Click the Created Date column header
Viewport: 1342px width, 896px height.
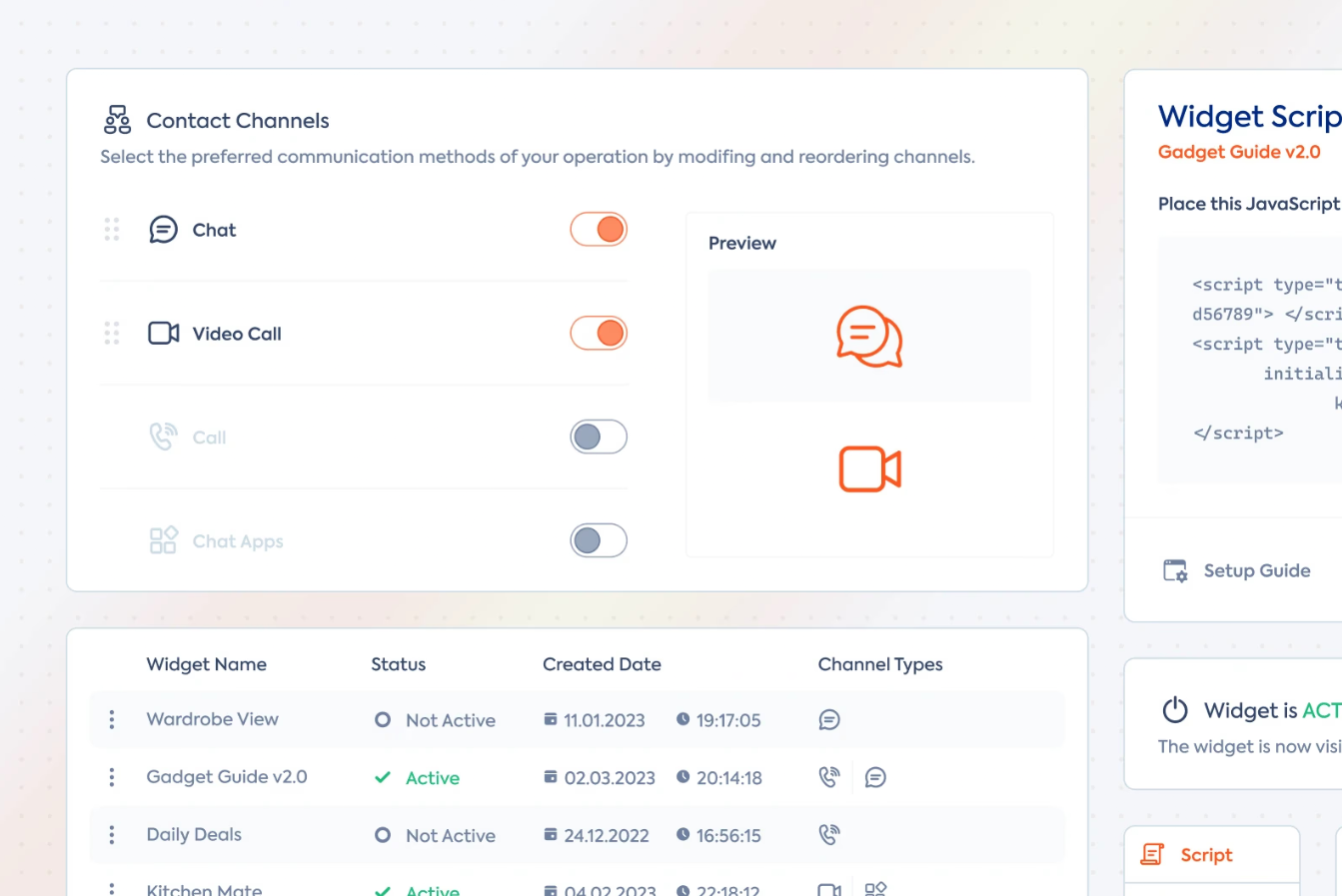point(603,664)
